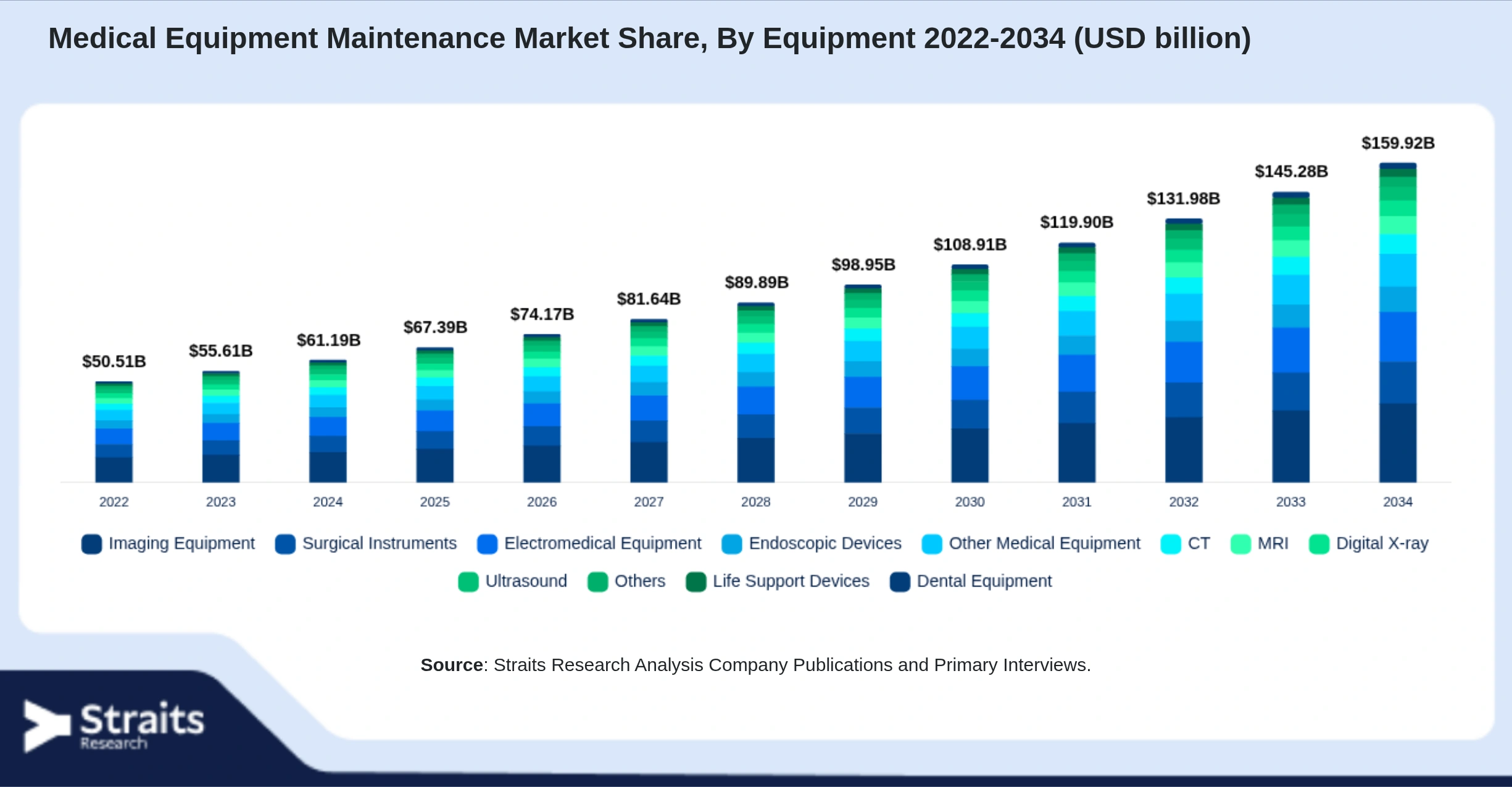
Task: Toggle the Digital X-ray legend label
Action: click(1382, 543)
